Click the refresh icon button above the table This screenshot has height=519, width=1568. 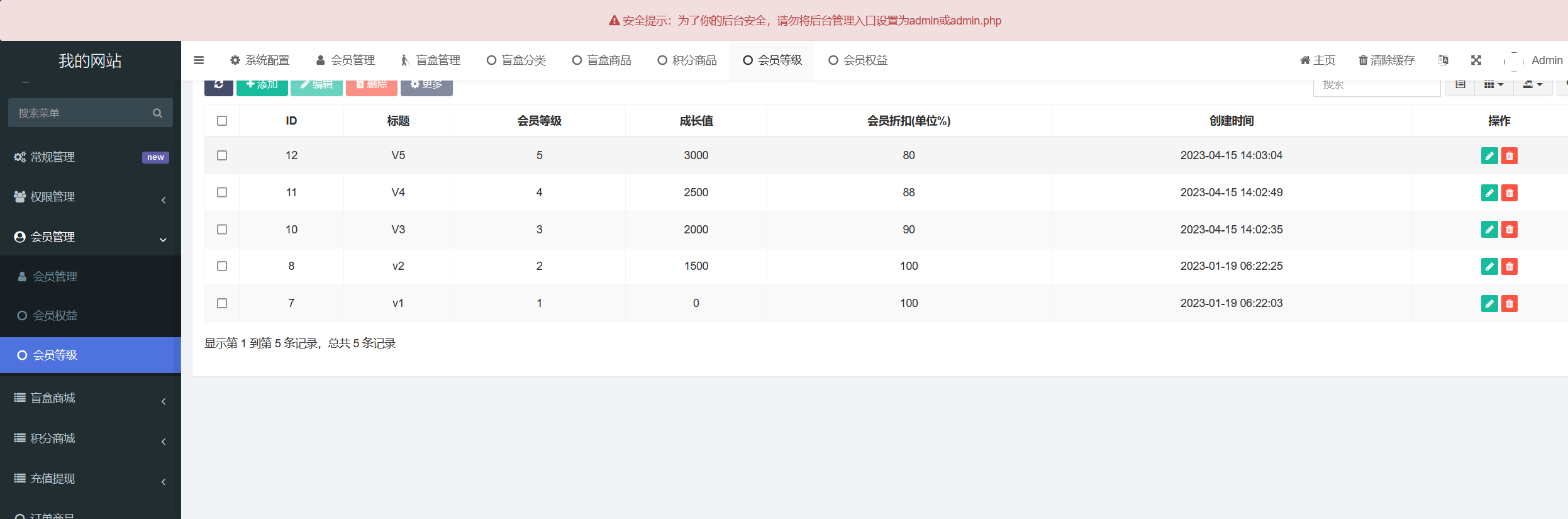point(218,86)
